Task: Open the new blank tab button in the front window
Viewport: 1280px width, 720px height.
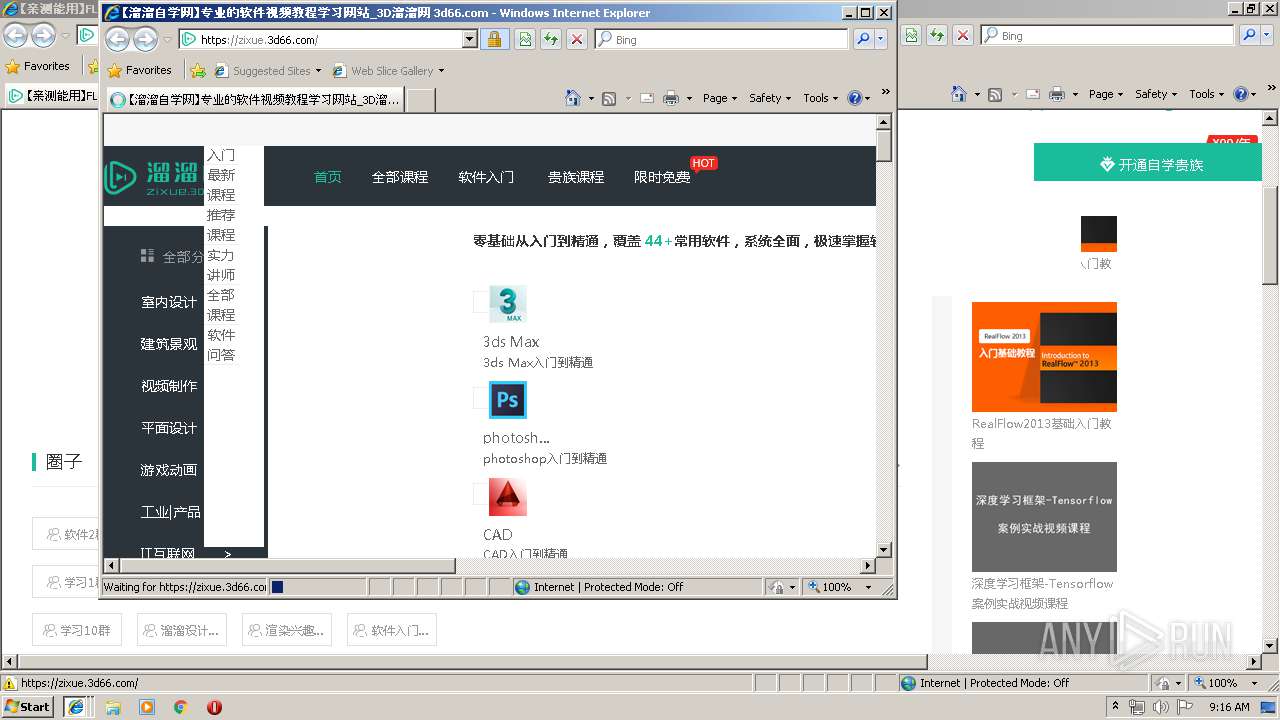Action: (x=421, y=100)
